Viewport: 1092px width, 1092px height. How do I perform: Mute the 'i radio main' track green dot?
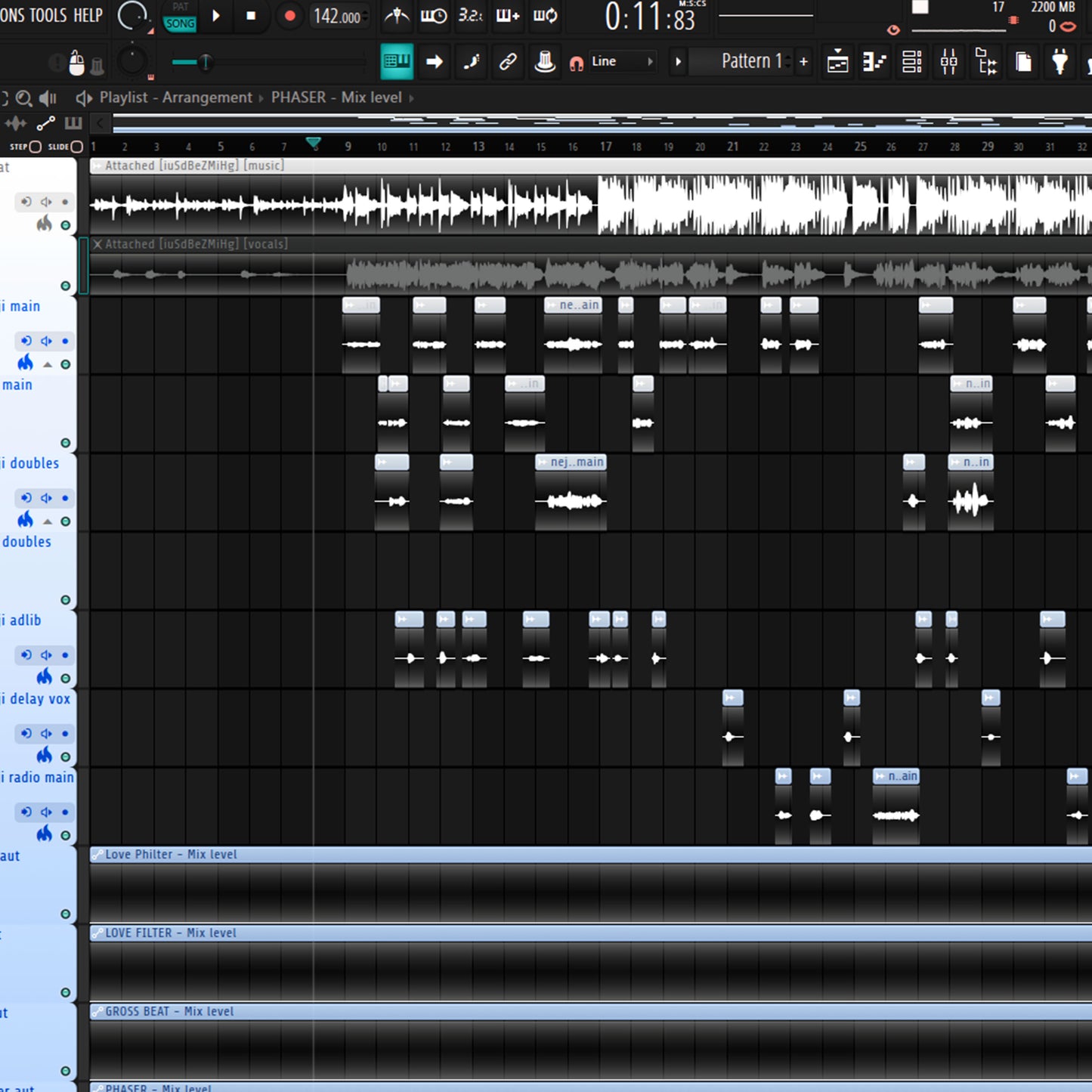(x=65, y=835)
